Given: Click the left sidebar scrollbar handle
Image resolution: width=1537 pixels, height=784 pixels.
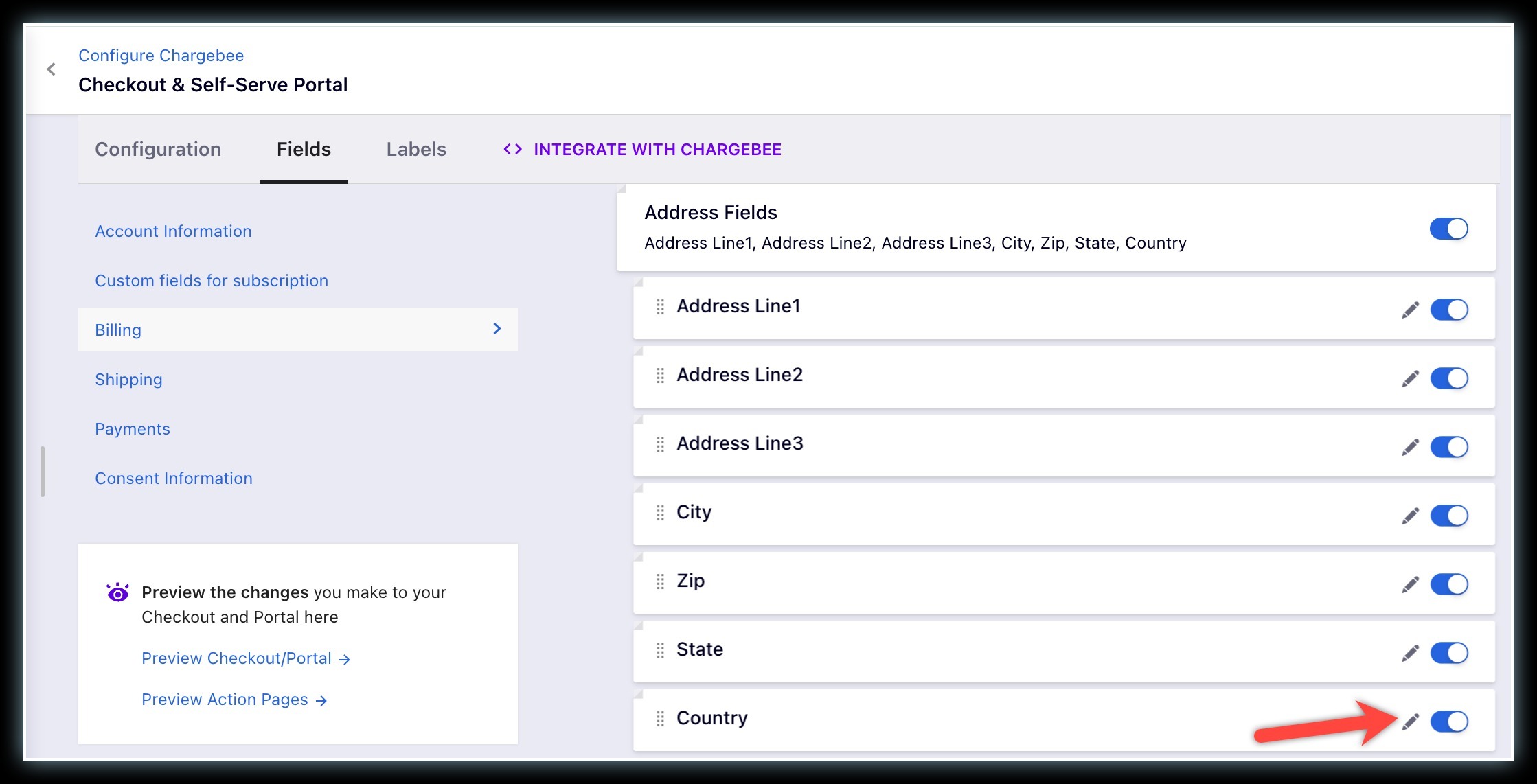Looking at the screenshot, I should pyautogui.click(x=43, y=471).
